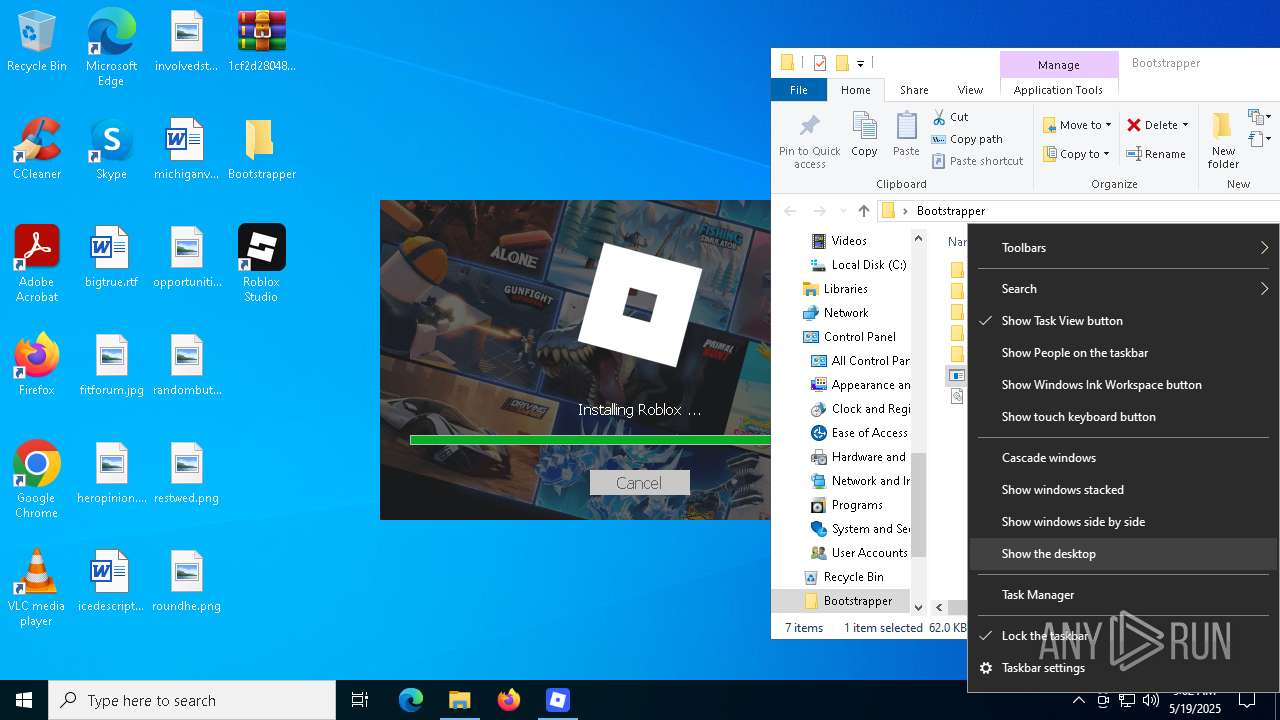Select the Roblox Studio desktop shortcut
Screen dimensions: 1280x720
coord(261,264)
